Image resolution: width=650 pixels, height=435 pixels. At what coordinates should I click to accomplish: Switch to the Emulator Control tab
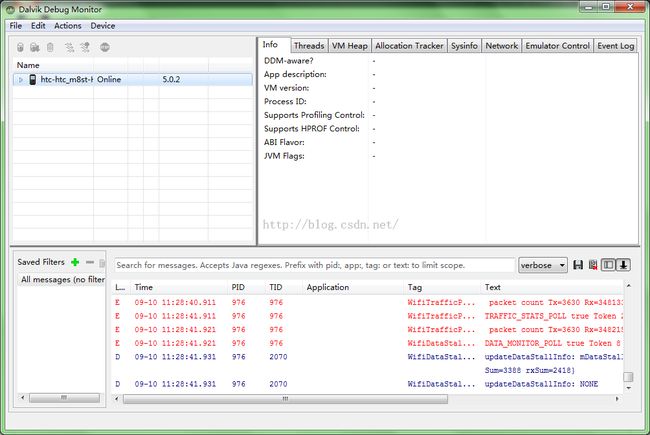[558, 46]
